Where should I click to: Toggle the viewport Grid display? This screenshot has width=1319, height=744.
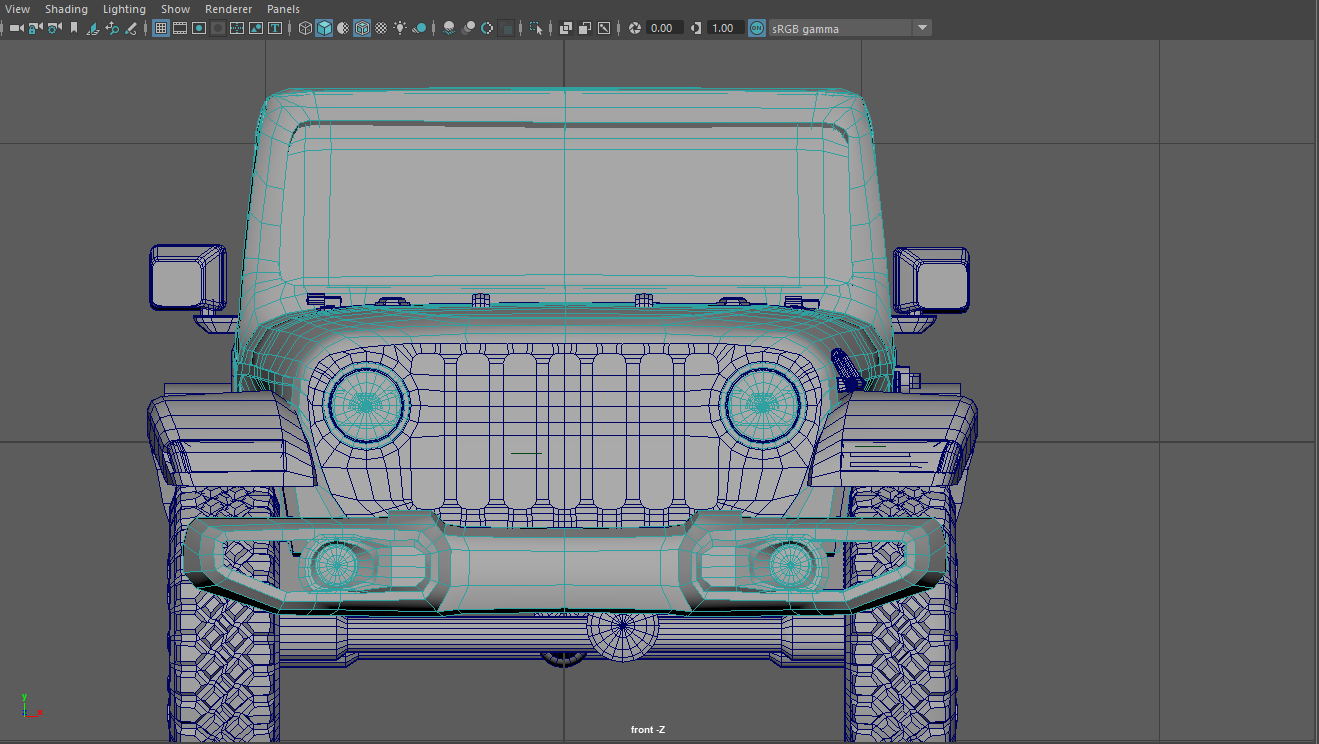tap(160, 28)
